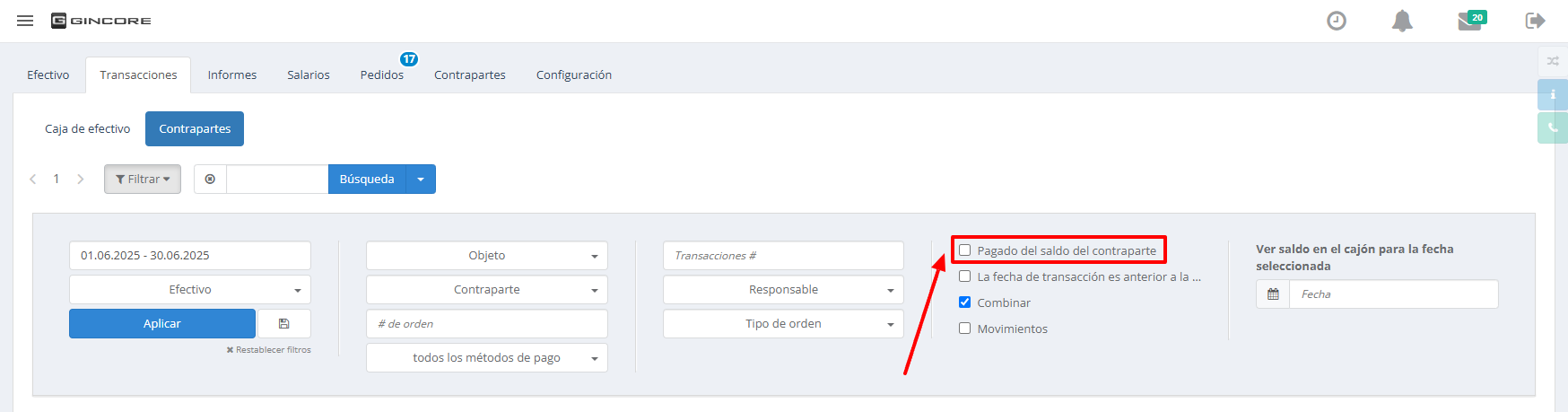Click the date range field 01.06.2025 - 30.06.2025
The image size is (1568, 412).
(190, 256)
